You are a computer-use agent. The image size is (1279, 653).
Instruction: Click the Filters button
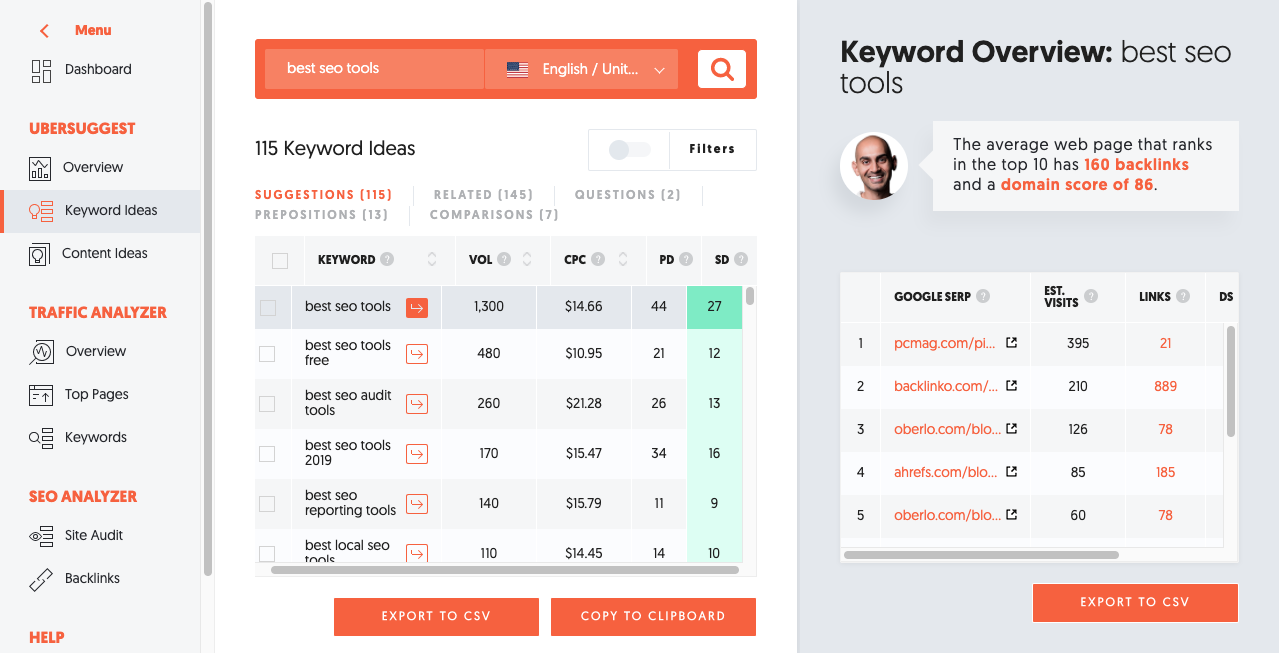712,149
